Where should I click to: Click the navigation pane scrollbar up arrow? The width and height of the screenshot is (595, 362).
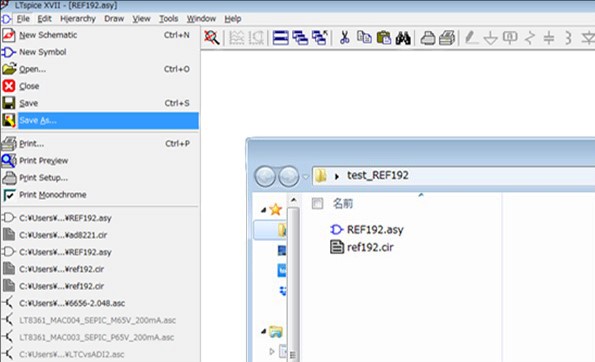pyautogui.click(x=293, y=200)
